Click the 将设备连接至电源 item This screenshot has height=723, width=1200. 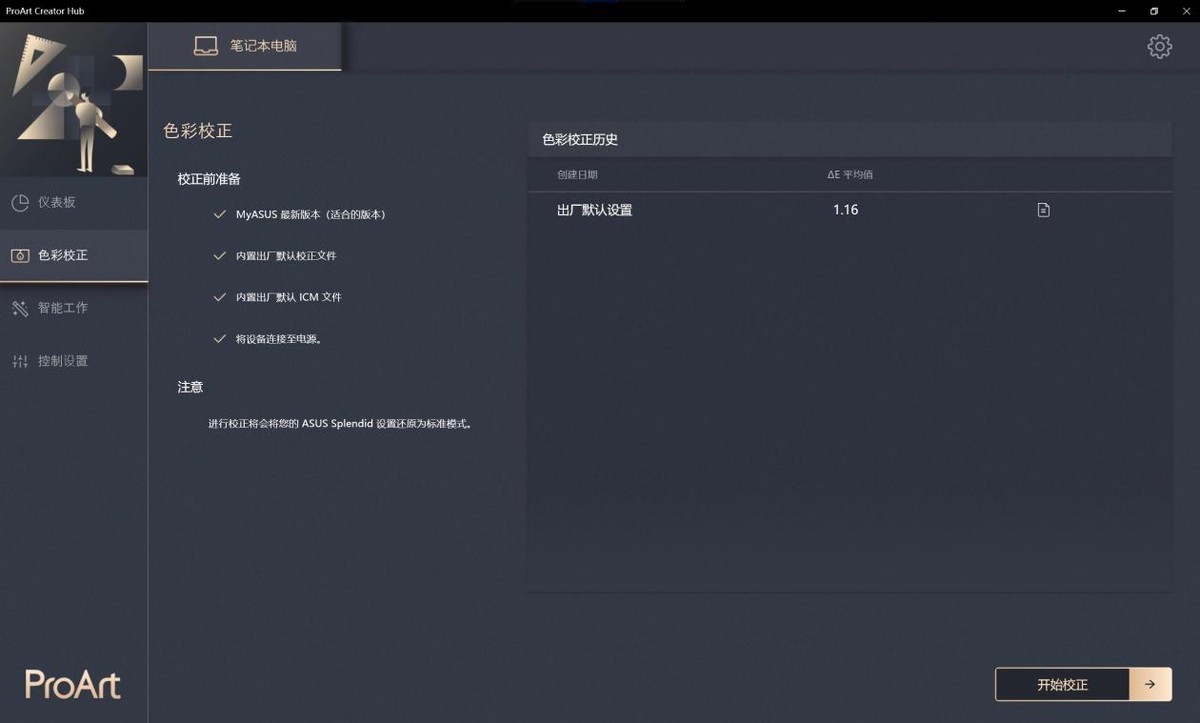(278, 339)
